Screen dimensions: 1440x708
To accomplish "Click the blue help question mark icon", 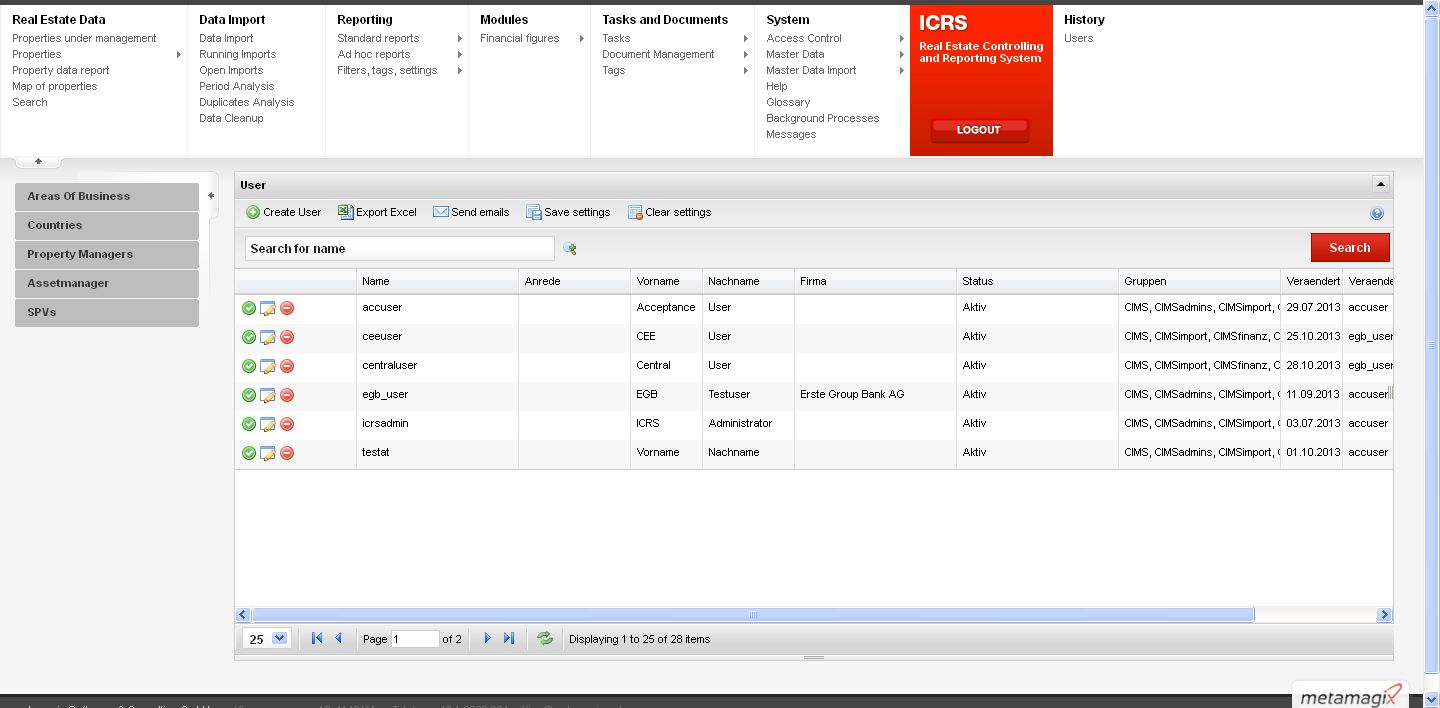I will pos(1377,213).
